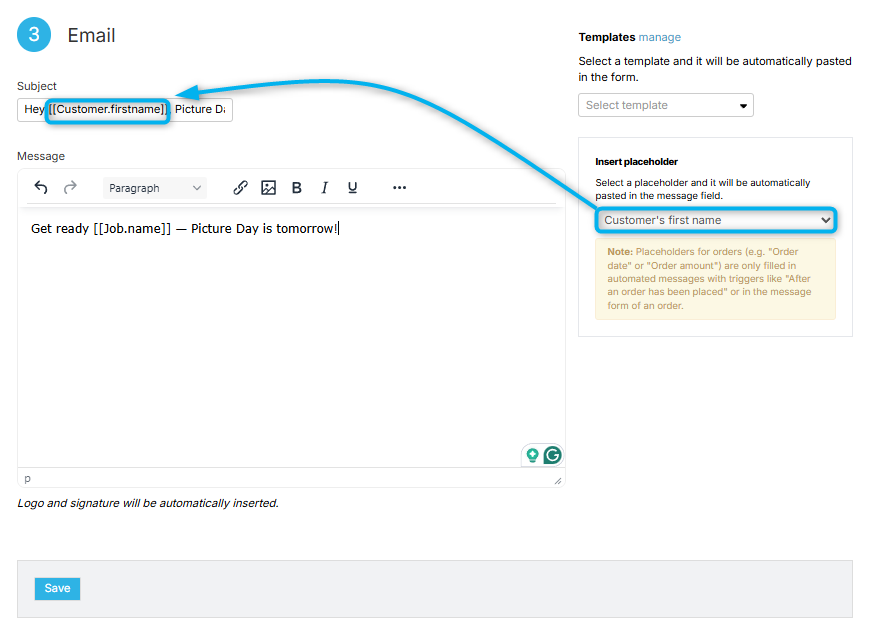Redo the edit in message editor
Image resolution: width=870 pixels, height=628 pixels.
[70, 188]
